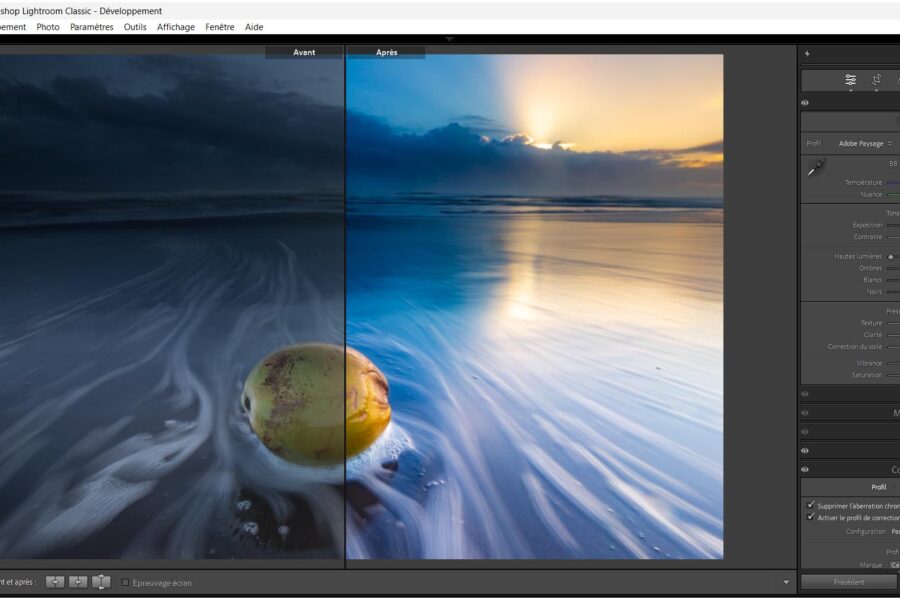Swap Before and After settings
Screen dimensions: 900x600
coord(101,582)
